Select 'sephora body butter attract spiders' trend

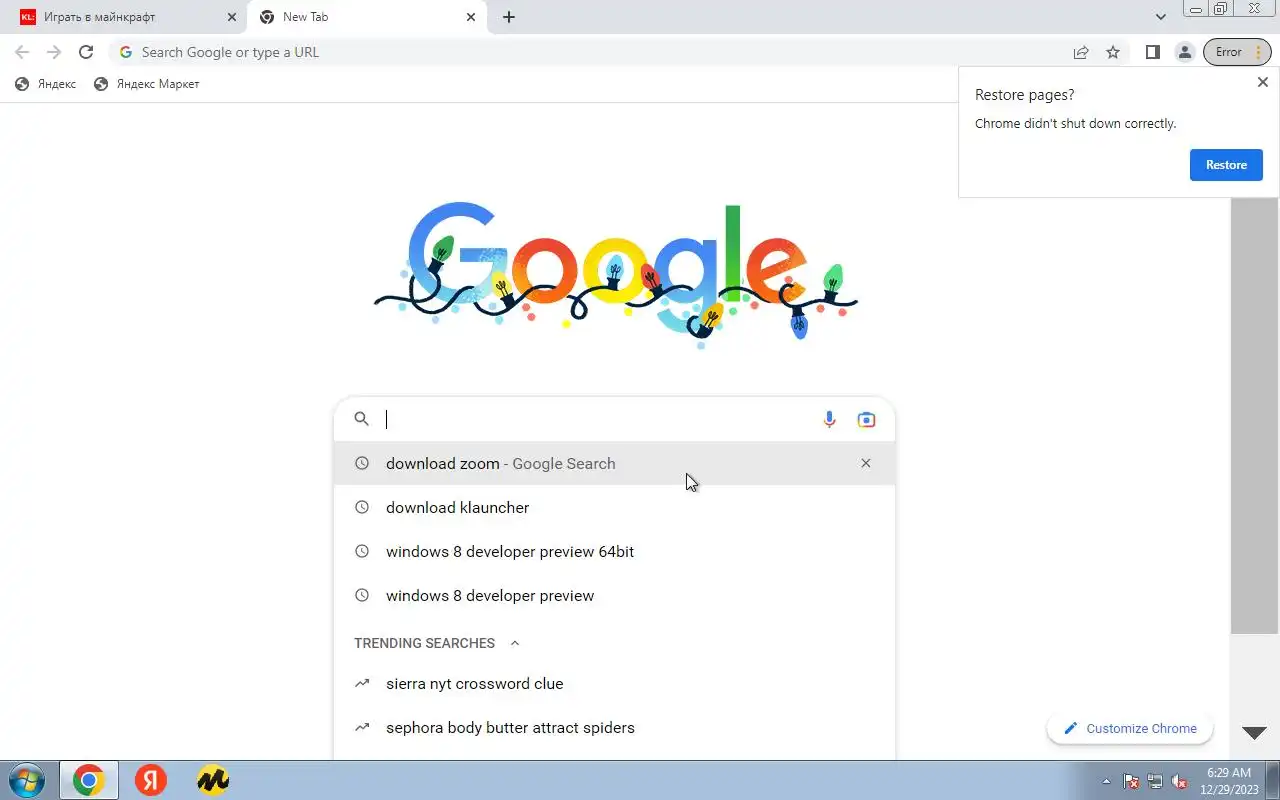click(x=614, y=728)
